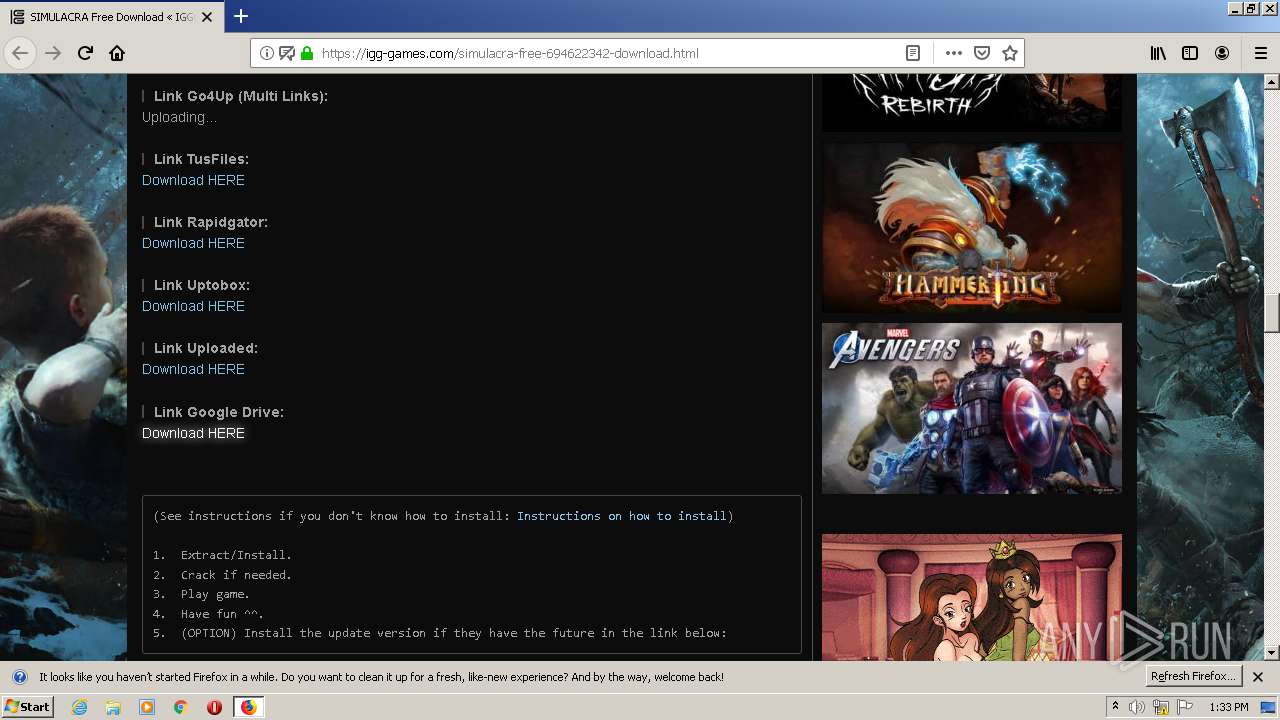Open the Library icon
Viewport: 1280px width, 720px height.
pos(1158,53)
